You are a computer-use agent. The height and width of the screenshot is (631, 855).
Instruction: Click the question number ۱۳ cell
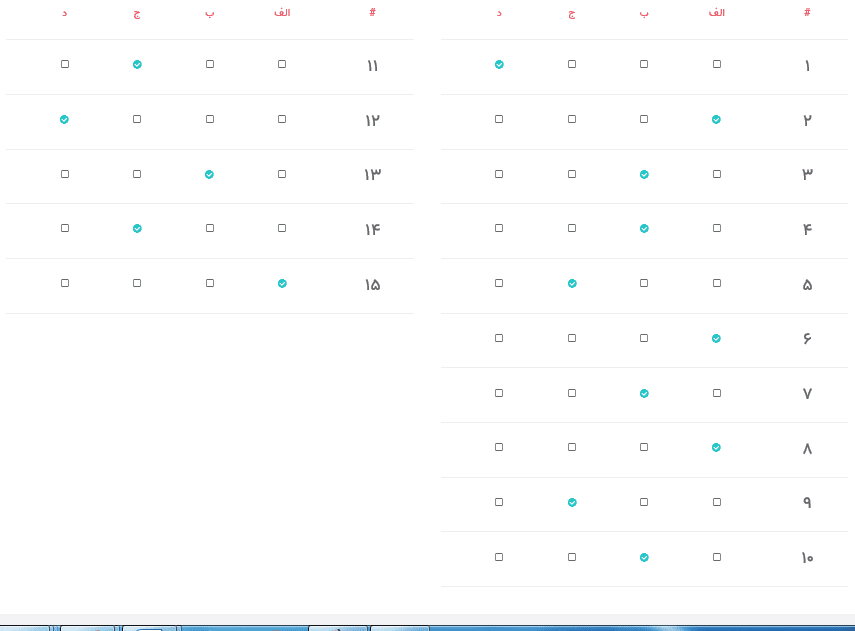click(372, 175)
